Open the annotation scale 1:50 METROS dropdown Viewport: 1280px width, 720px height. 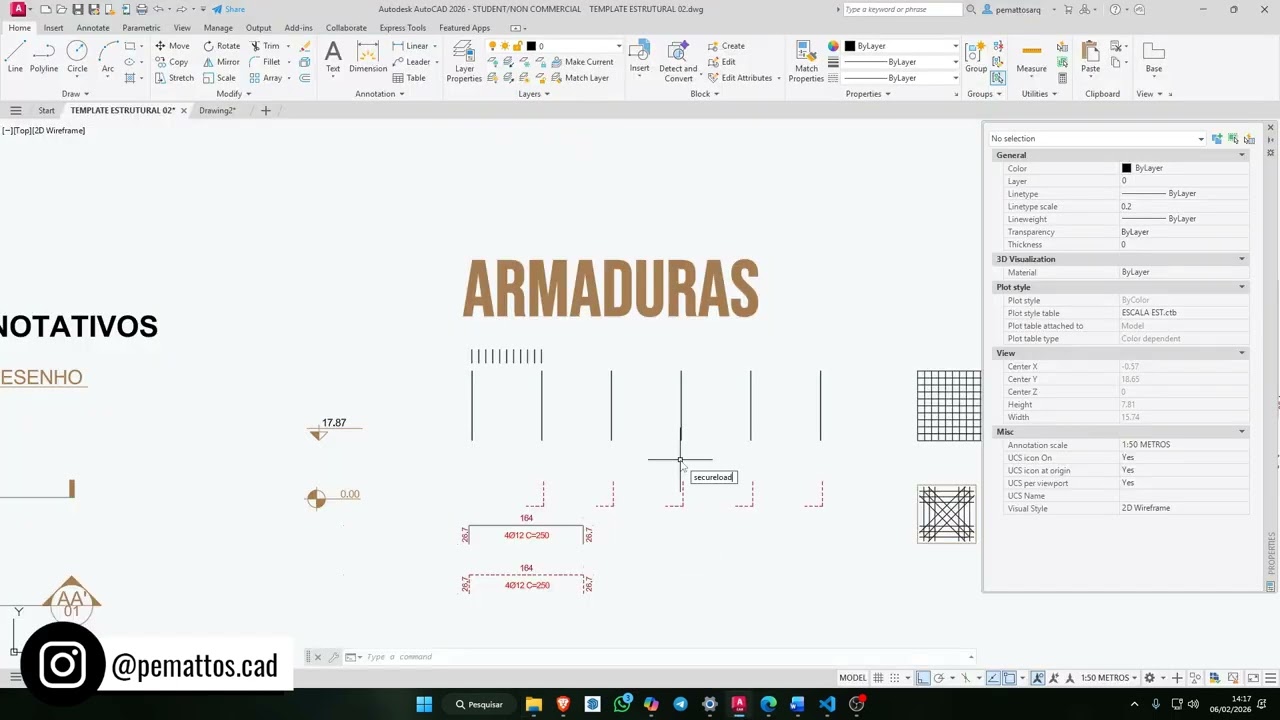click(x=1109, y=678)
